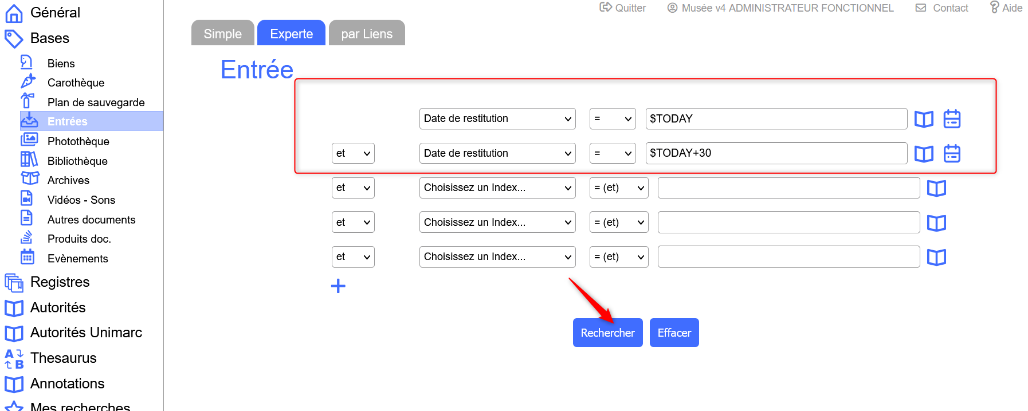
Task: Add a new search criterion with plus icon
Action: click(338, 286)
